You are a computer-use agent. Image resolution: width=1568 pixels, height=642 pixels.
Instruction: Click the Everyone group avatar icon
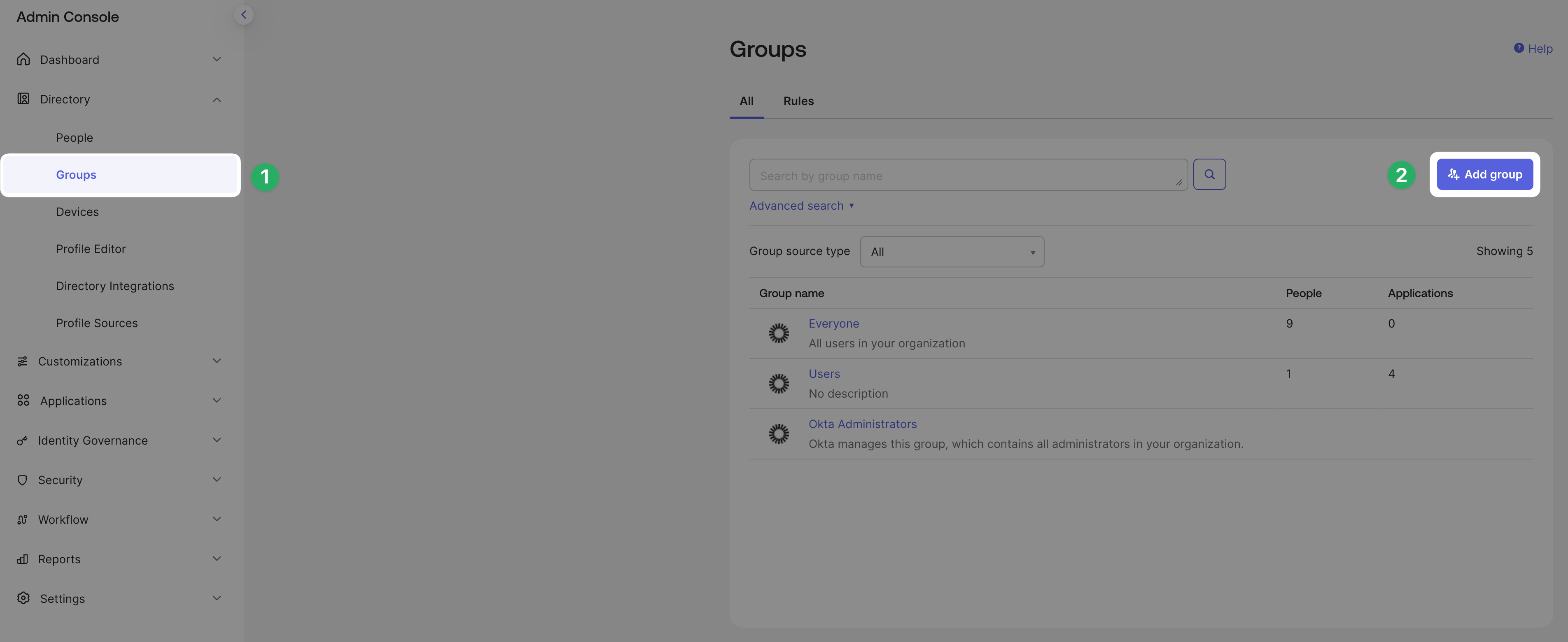point(779,333)
